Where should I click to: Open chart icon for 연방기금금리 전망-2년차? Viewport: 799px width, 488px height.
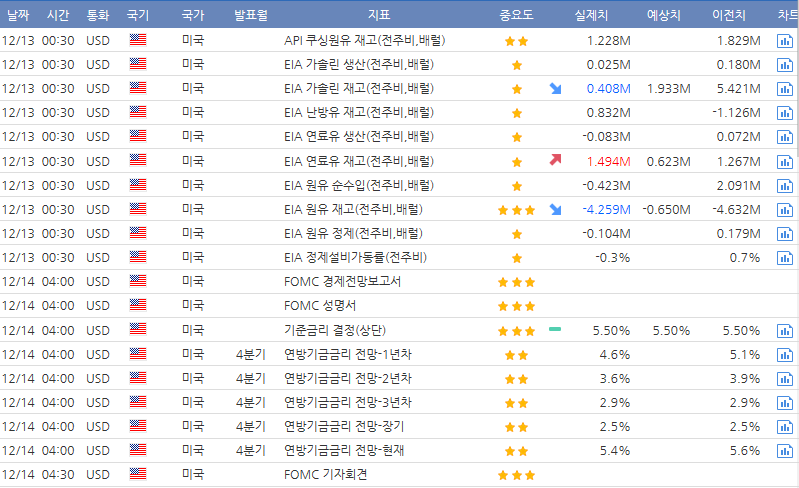[x=785, y=378]
